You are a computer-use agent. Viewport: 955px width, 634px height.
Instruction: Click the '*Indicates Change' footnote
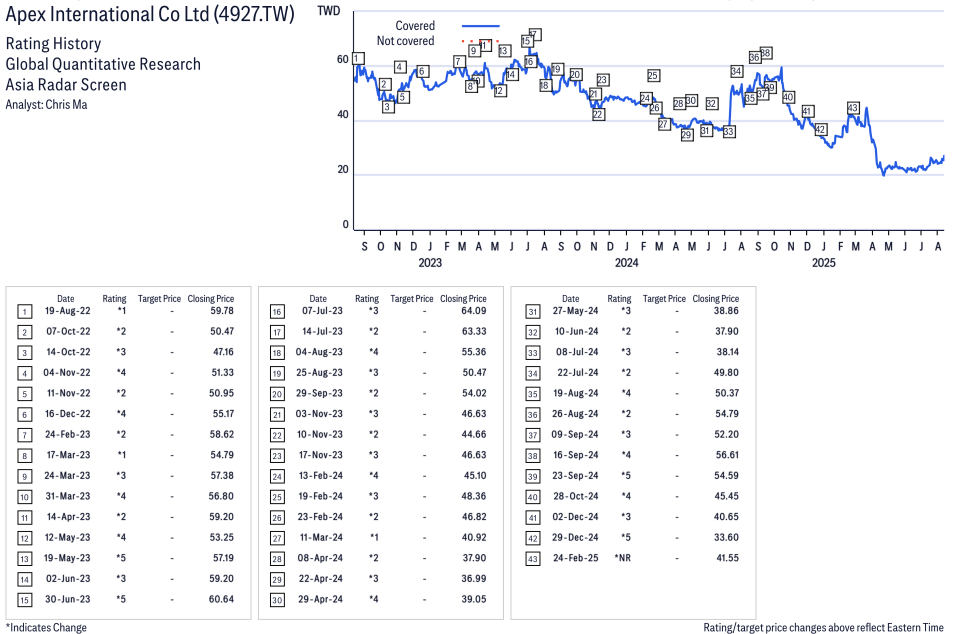tap(46, 627)
